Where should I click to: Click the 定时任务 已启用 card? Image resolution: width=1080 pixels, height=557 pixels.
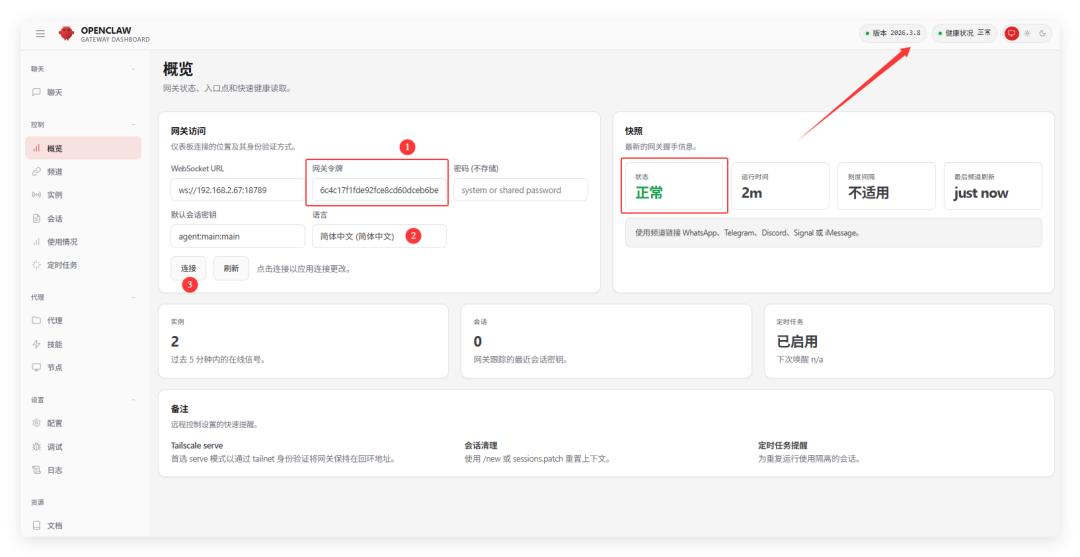pyautogui.click(x=909, y=341)
